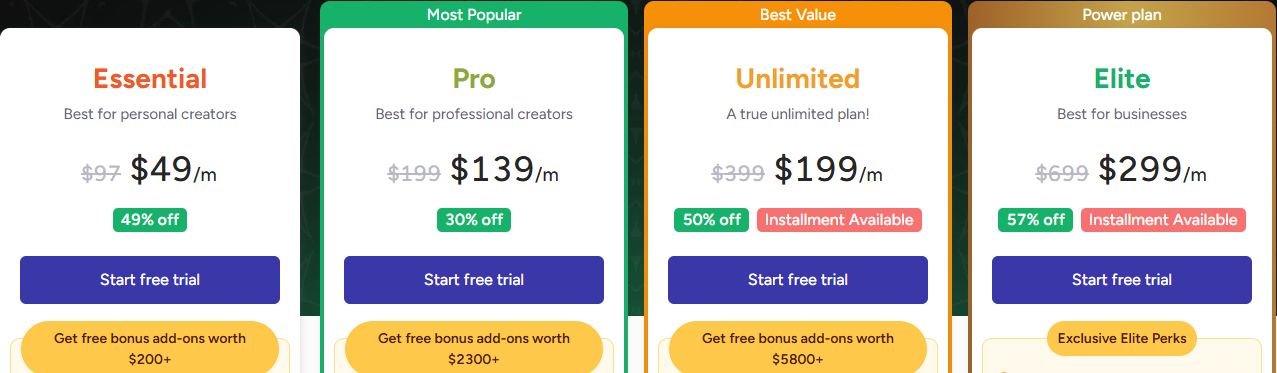Select Installment Available on Elite plan
1277x373 pixels.
(x=1163, y=220)
